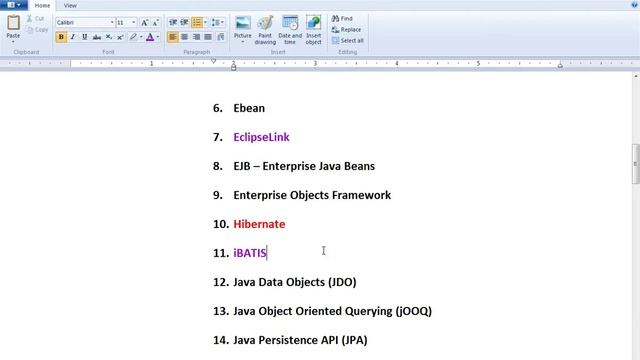Click the vertical scrollbar thumb
Screen dimensions: 640x360
(636, 164)
